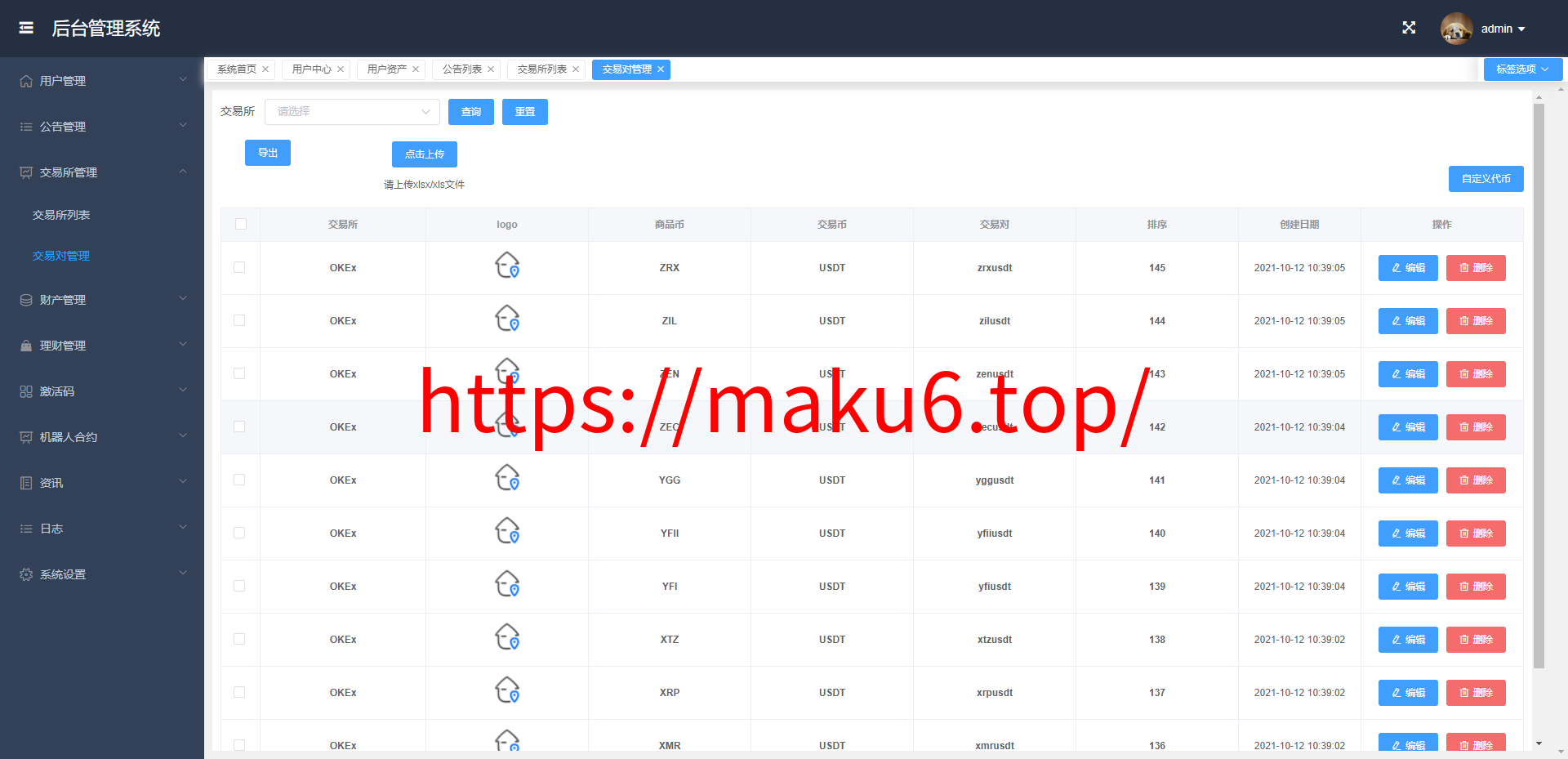Expand the 公告管理 menu chevron
Image resolution: width=1568 pixels, height=759 pixels.
coord(183,125)
